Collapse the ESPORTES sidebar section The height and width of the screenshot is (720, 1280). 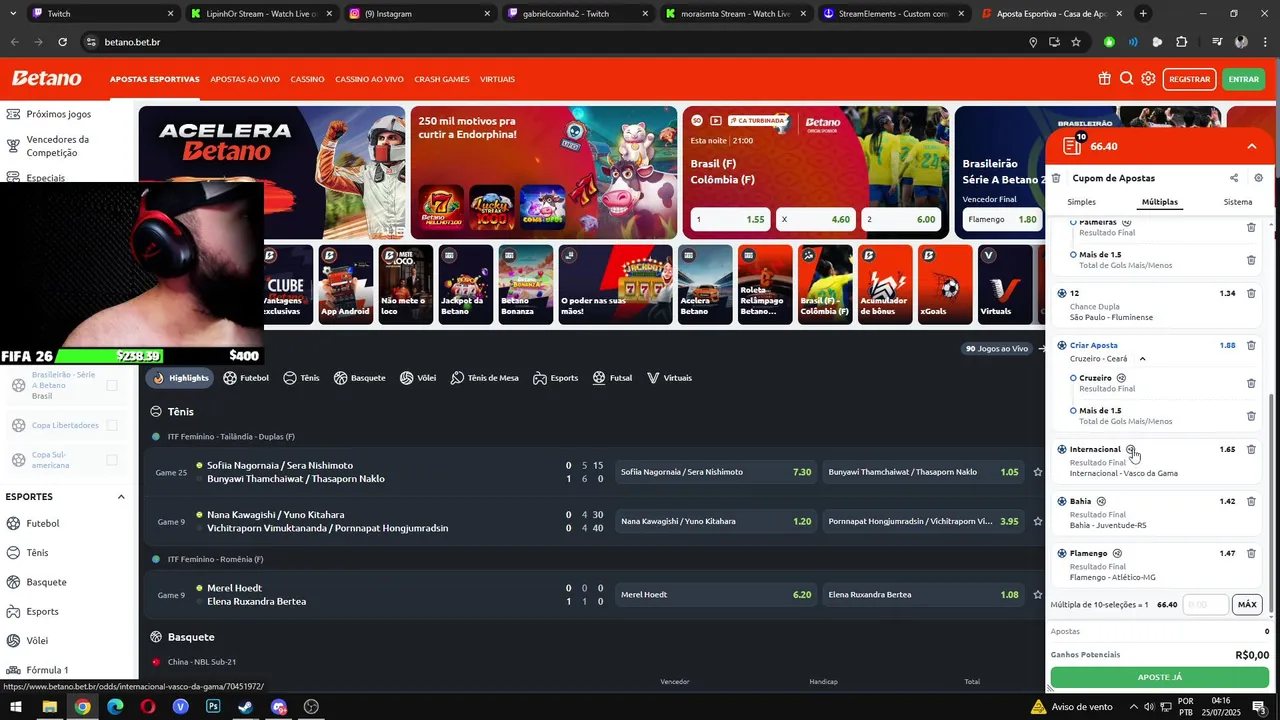[x=121, y=497]
